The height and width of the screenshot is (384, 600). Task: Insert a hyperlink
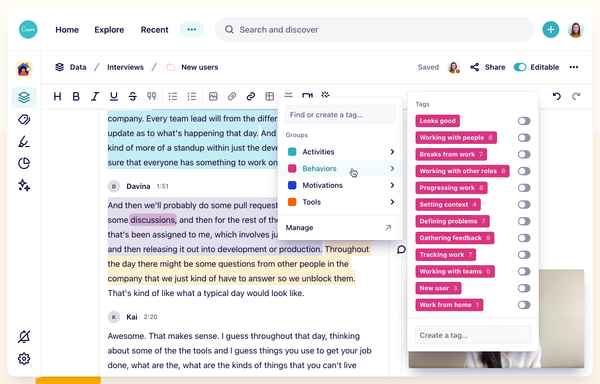251,96
